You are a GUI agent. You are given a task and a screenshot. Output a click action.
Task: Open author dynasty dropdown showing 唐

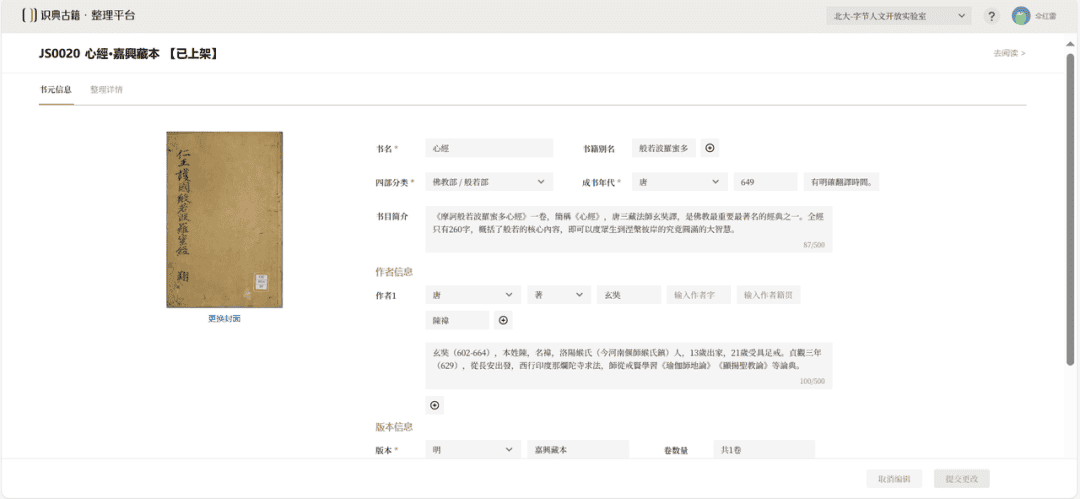tap(473, 294)
